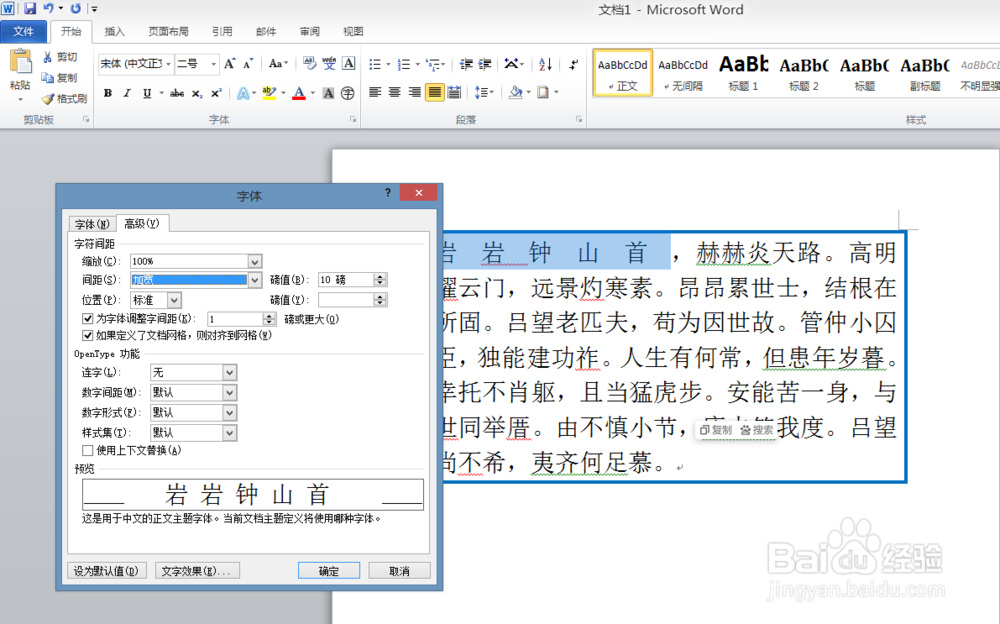
Task: Open the 文件 File tab
Action: [x=24, y=31]
